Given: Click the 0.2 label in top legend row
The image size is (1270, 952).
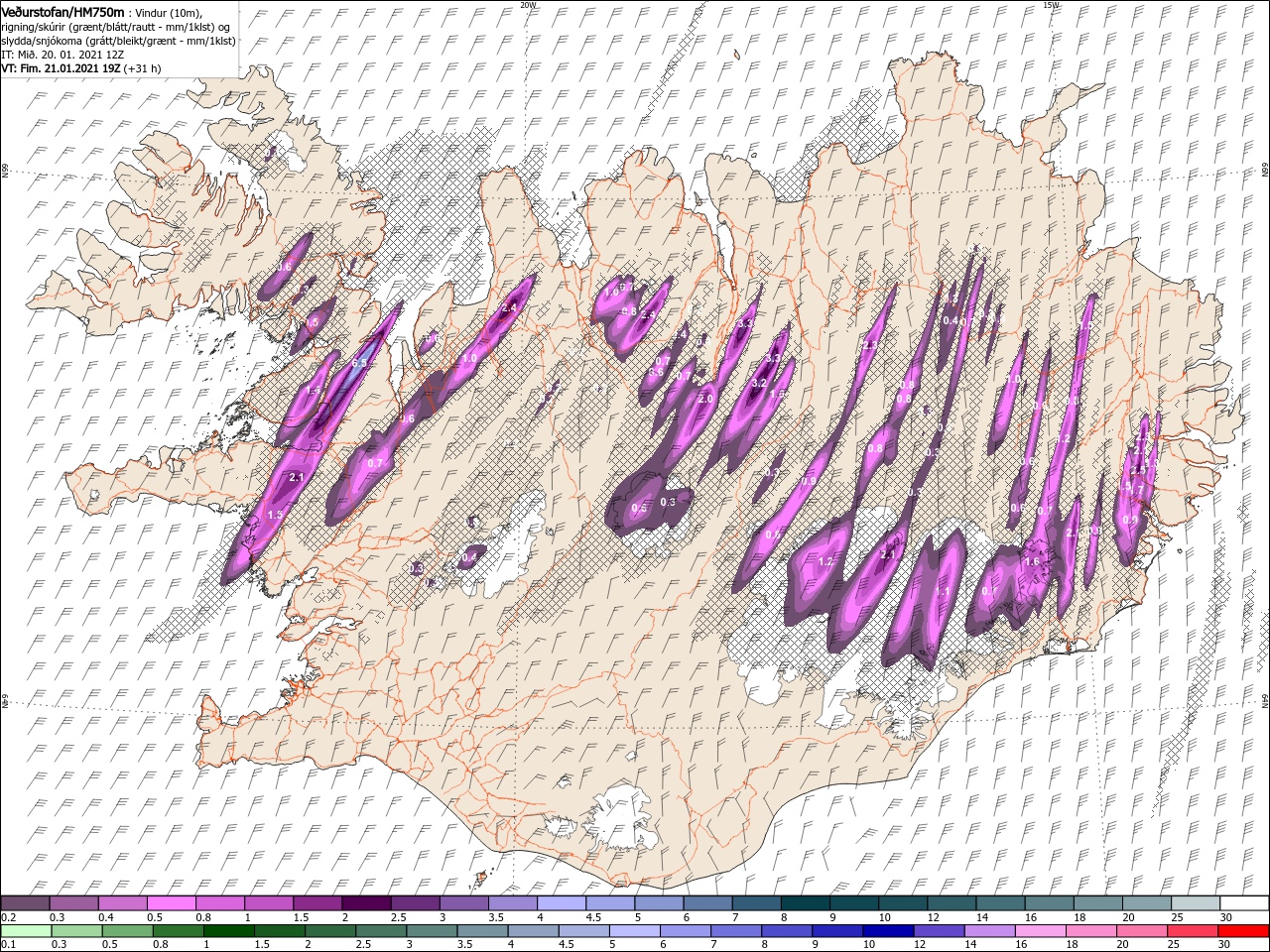Looking at the screenshot, I should point(8,917).
